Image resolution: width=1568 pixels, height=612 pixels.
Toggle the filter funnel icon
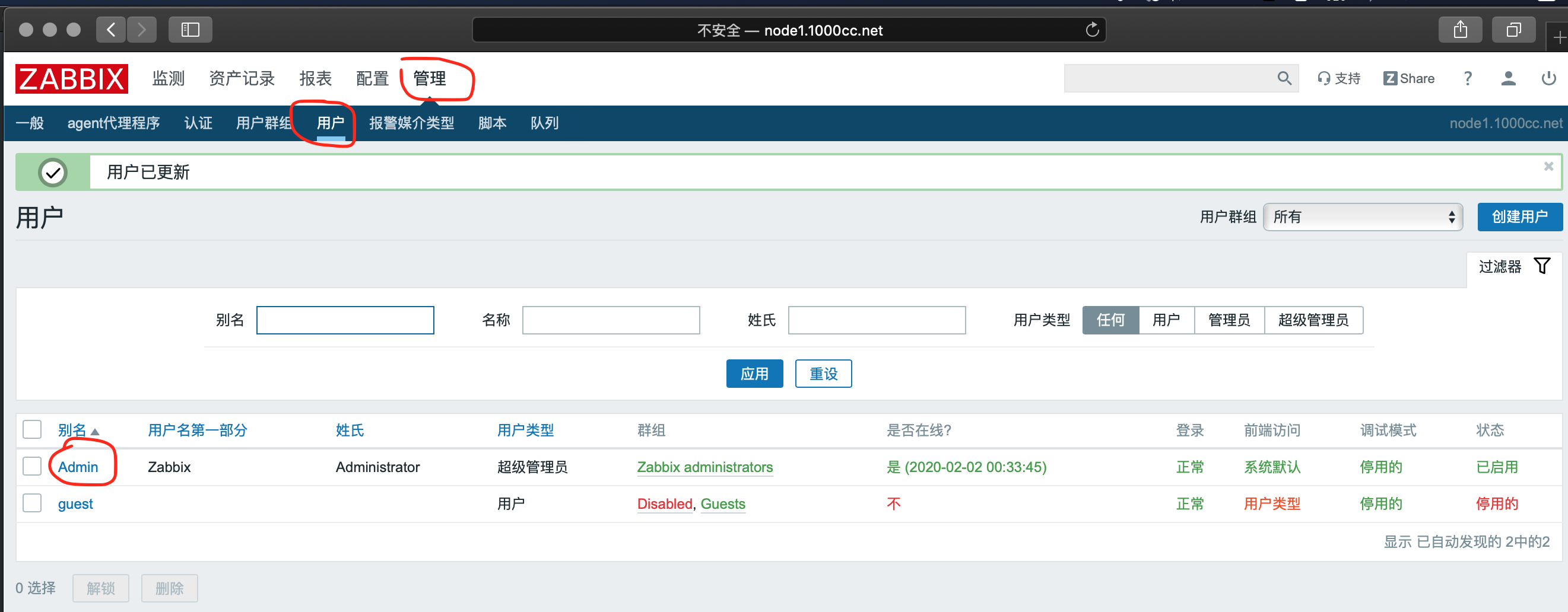(x=1542, y=266)
